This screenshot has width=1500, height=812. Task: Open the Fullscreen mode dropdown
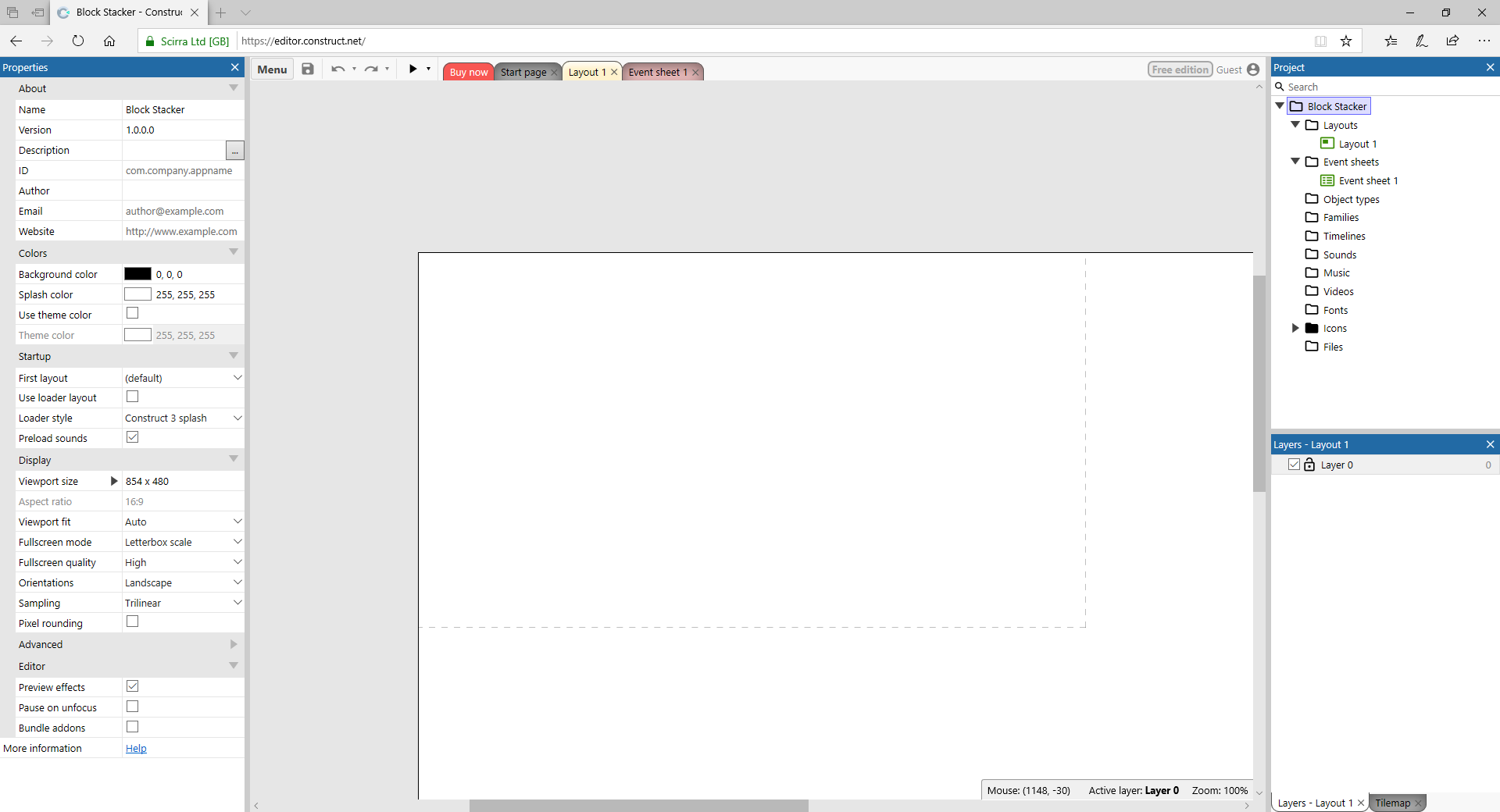tap(237, 541)
